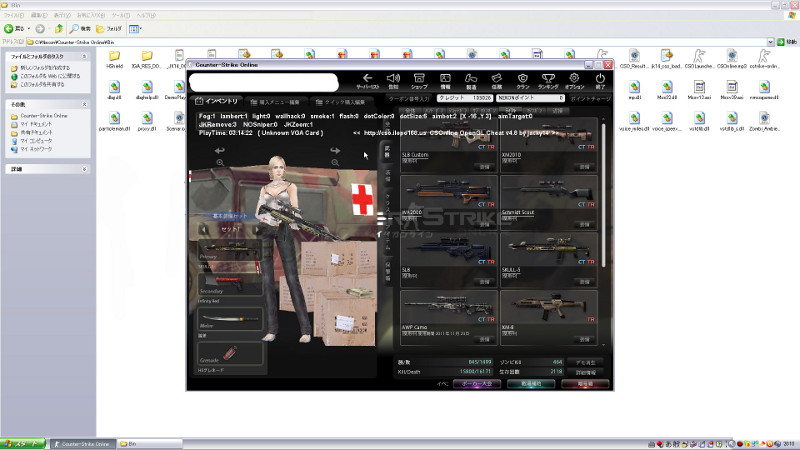Switch to Bin window on taskbar
800x450 pixels.
(x=149, y=444)
